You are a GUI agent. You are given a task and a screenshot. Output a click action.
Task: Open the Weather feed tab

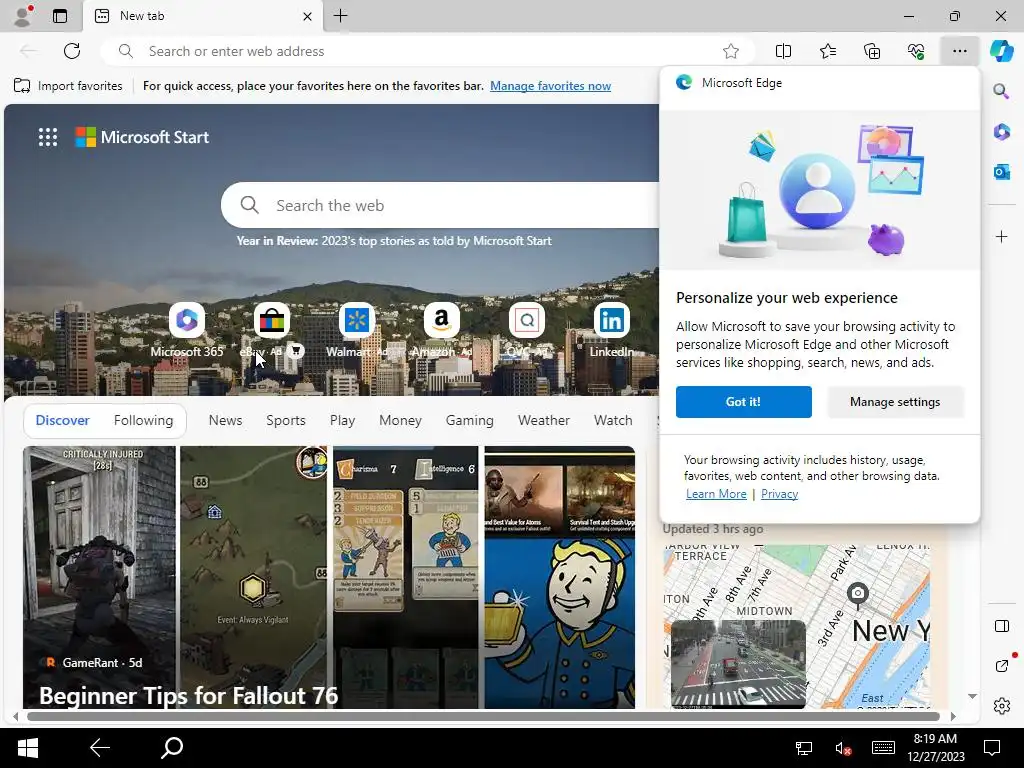pyautogui.click(x=543, y=421)
